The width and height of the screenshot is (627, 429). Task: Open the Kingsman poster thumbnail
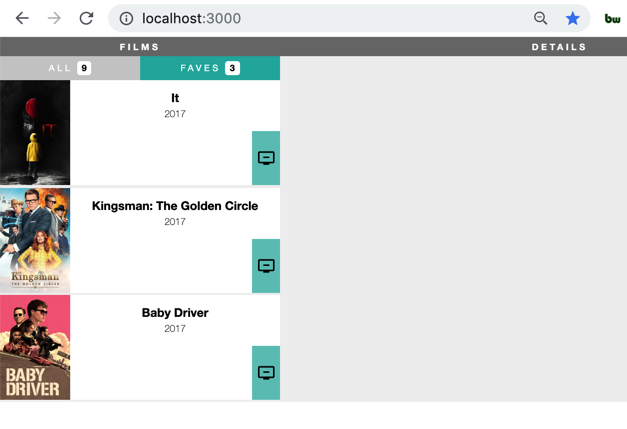(35, 240)
